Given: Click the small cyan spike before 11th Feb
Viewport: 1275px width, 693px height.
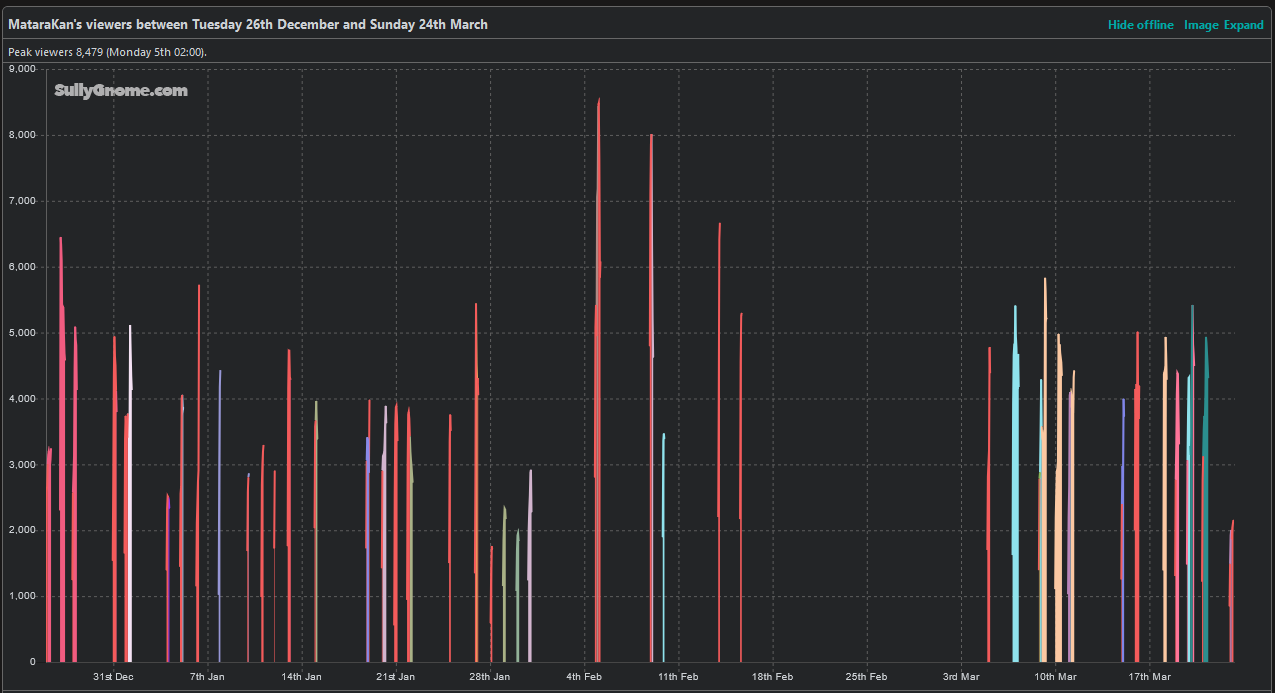Looking at the screenshot, I should [663, 500].
